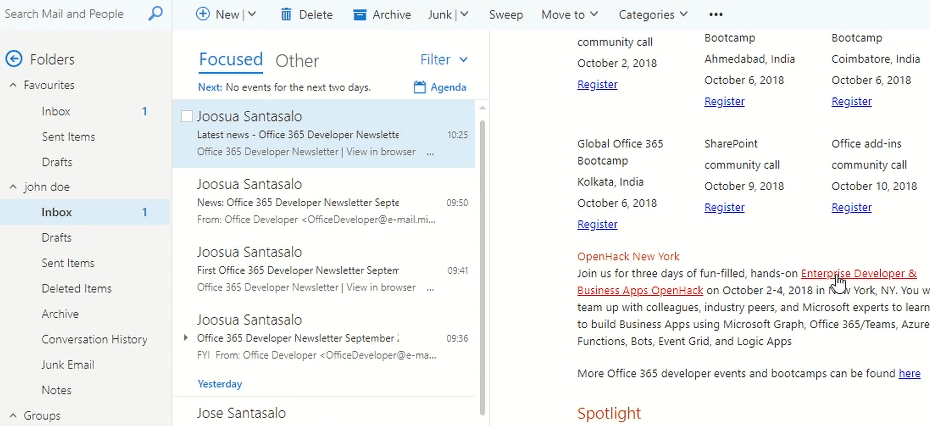Open the Agenda calendar icon

pos(421,87)
